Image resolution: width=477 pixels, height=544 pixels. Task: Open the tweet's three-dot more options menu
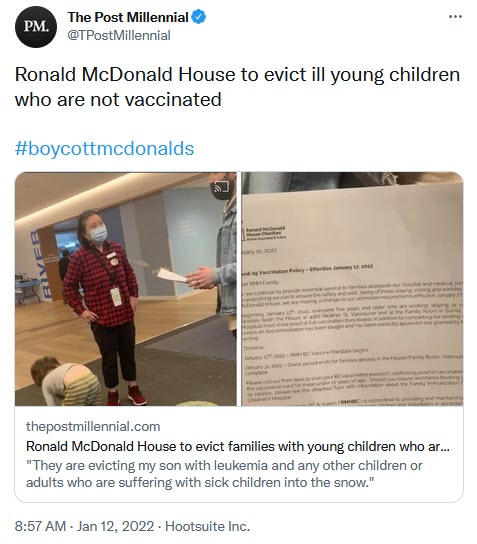point(455,17)
